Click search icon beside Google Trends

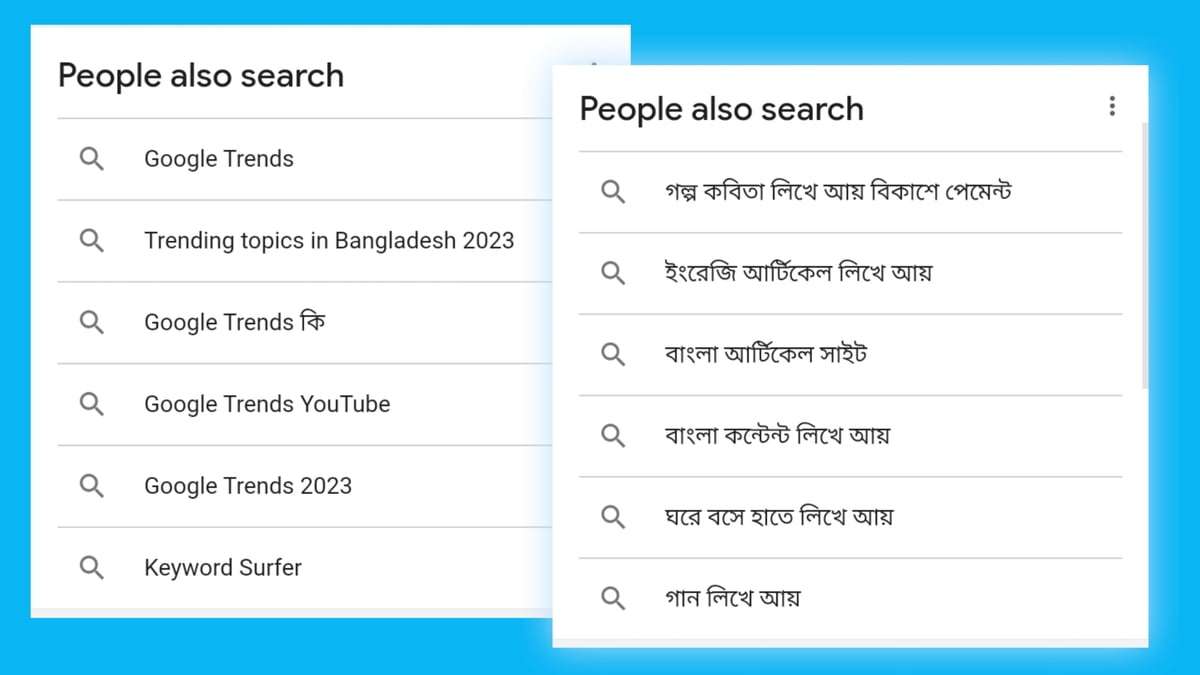[91, 159]
